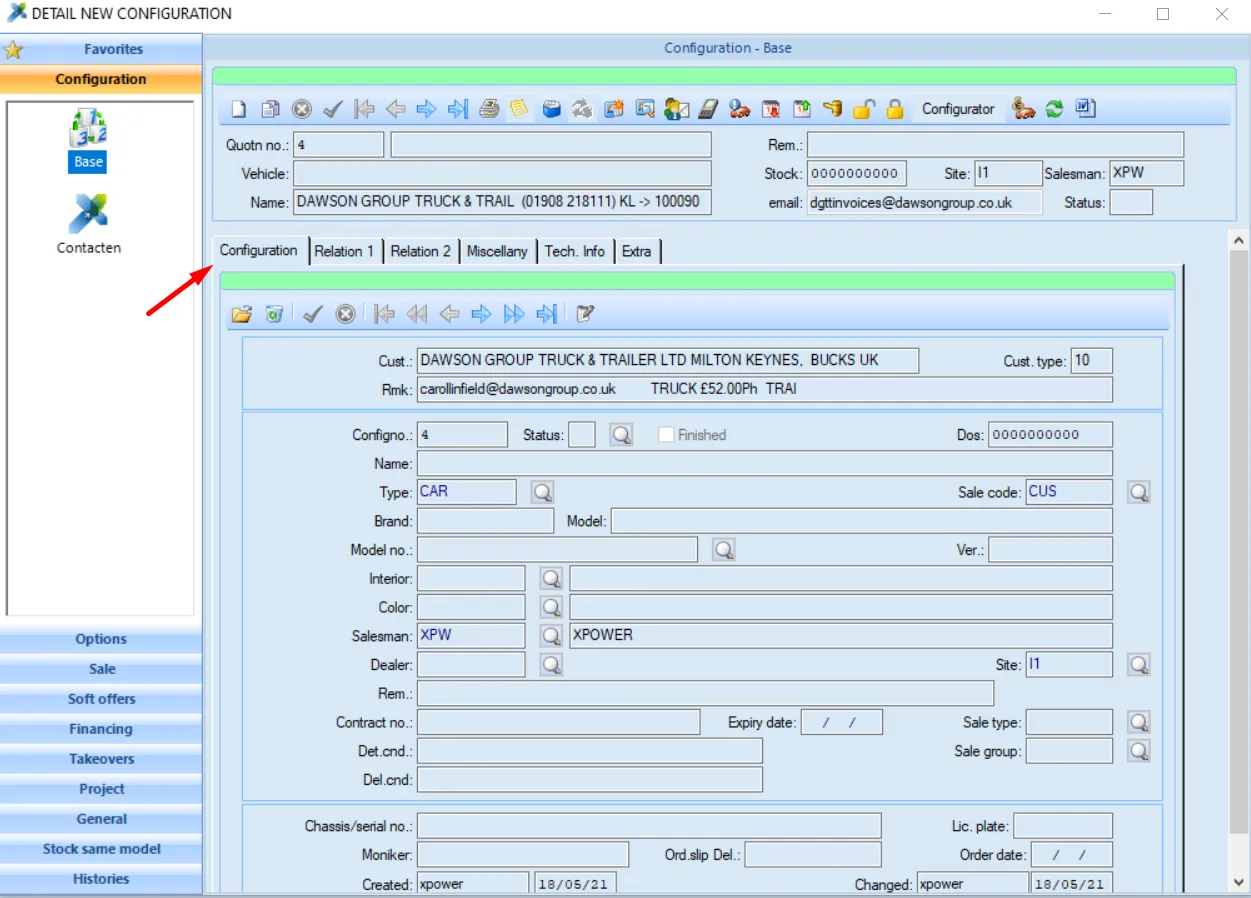Click the red calendar icon in main toolbar
Screen dimensions: 1251x898
pyautogui.click(x=771, y=110)
